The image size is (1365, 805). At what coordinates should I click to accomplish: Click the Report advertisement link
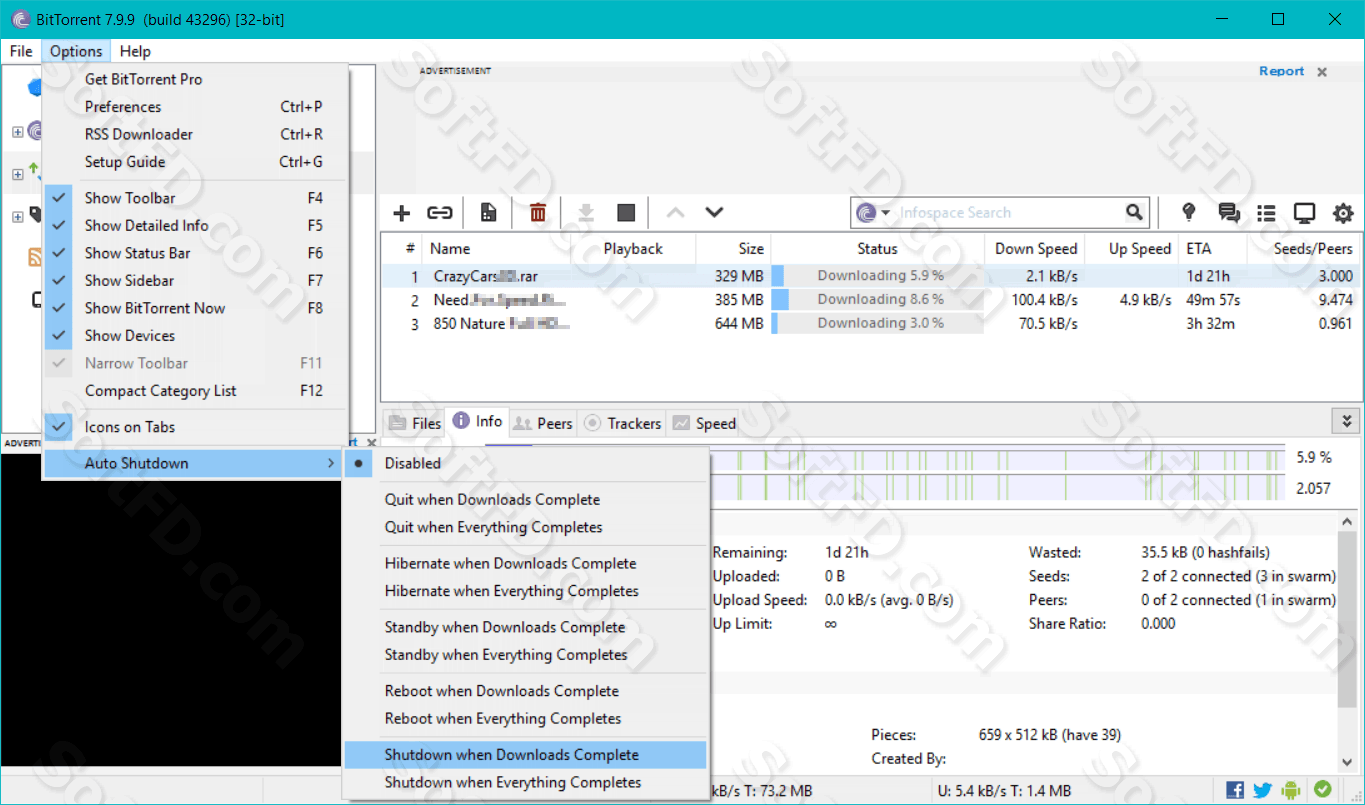point(1281,71)
